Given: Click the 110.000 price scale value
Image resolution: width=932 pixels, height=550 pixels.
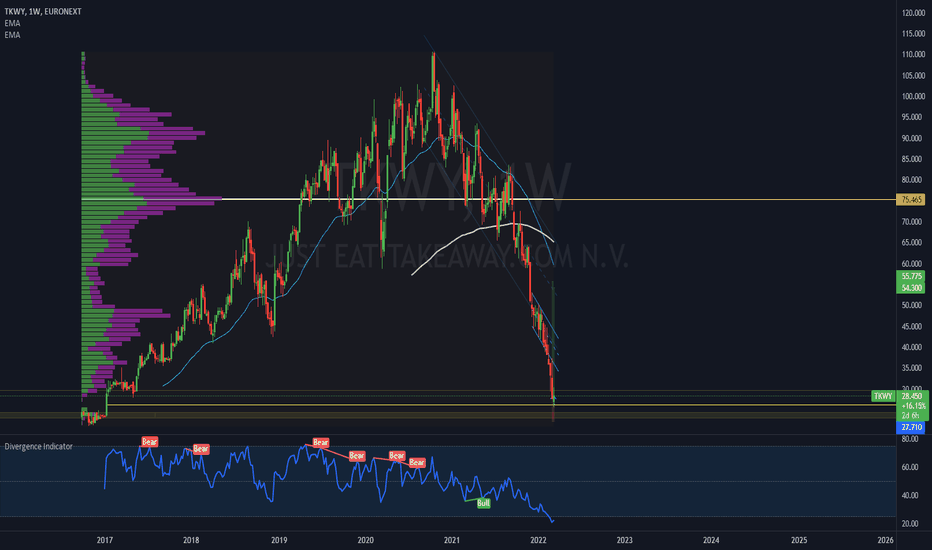Looking at the screenshot, I should 913,54.
